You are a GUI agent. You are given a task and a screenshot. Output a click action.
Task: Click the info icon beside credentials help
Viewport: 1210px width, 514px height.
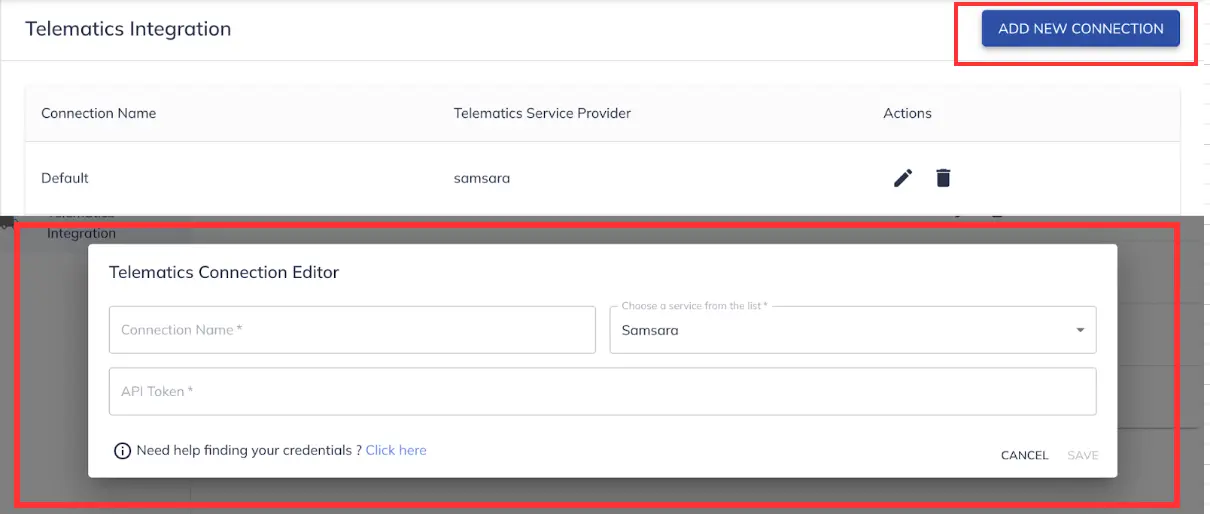122,451
